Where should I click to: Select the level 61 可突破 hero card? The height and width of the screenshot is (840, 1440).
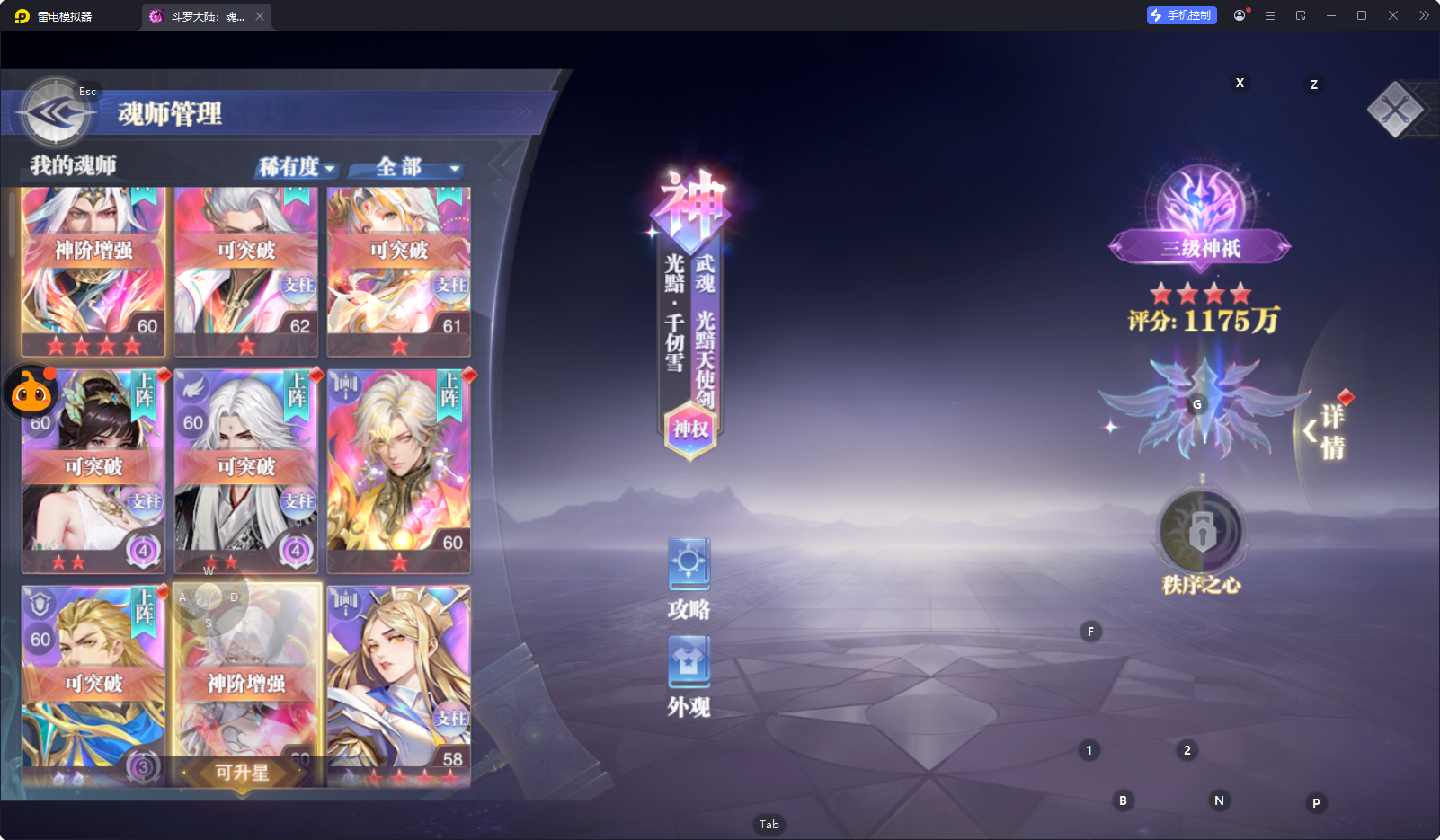coord(399,272)
